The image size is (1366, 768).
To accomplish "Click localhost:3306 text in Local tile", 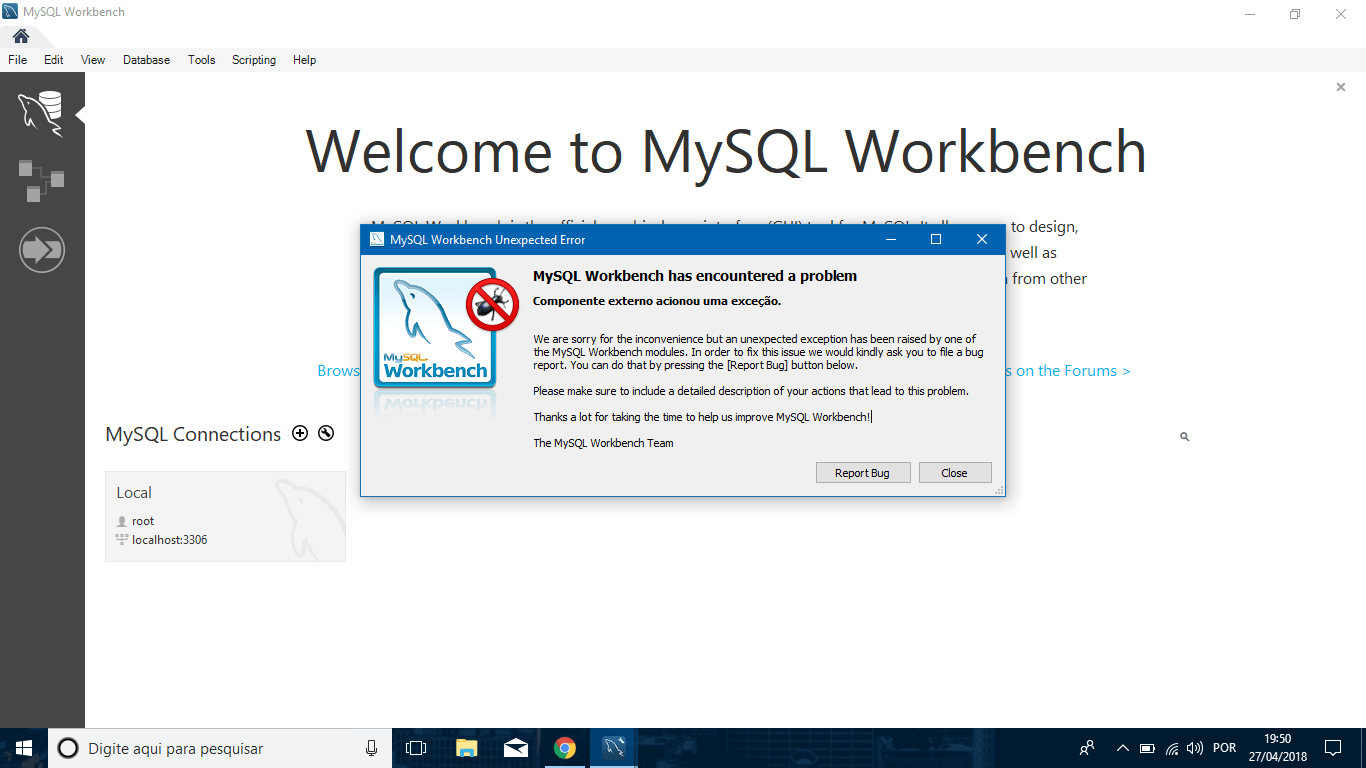I will tap(170, 540).
